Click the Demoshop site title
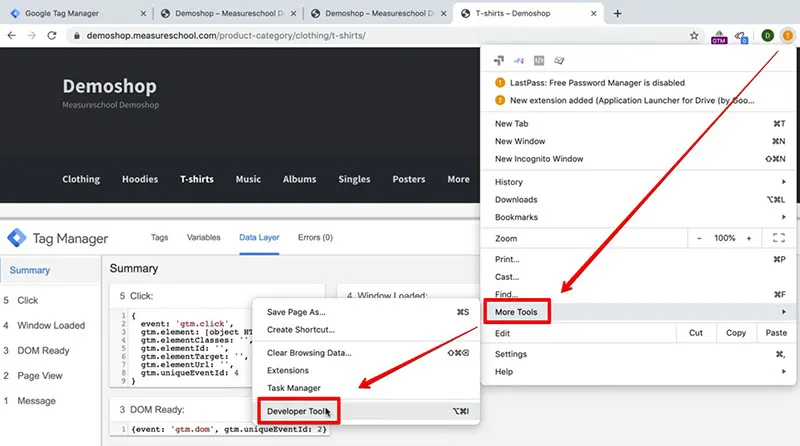 pos(109,86)
